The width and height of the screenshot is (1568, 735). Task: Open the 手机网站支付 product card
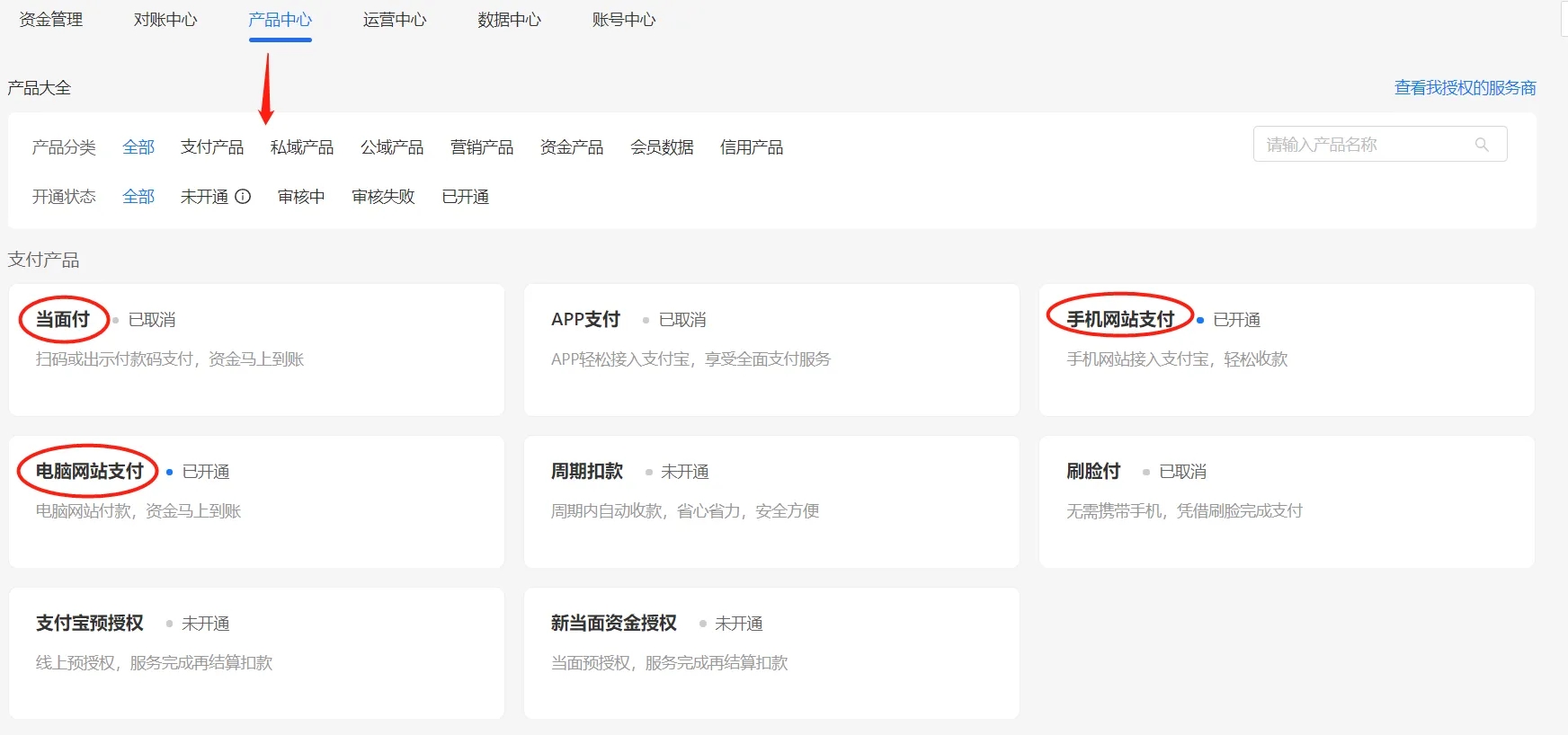[x=1287, y=350]
